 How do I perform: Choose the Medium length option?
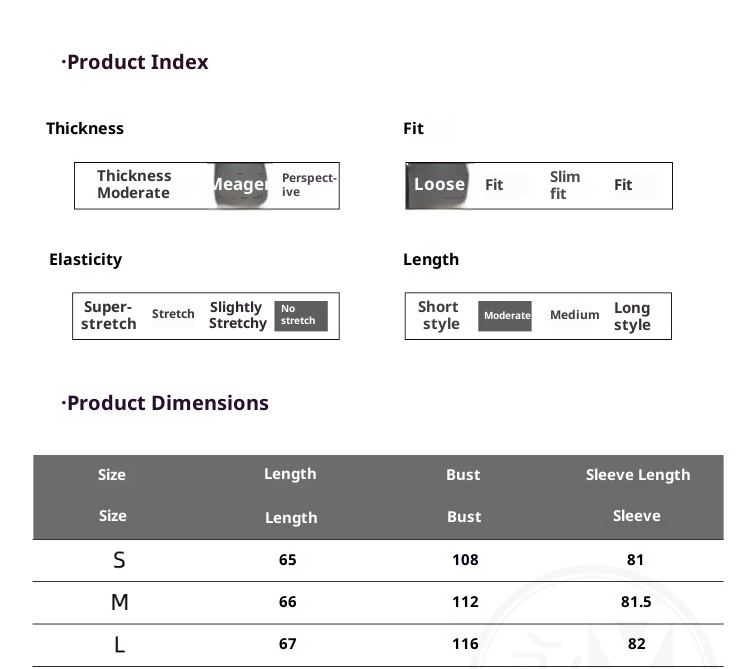pyautogui.click(x=574, y=316)
